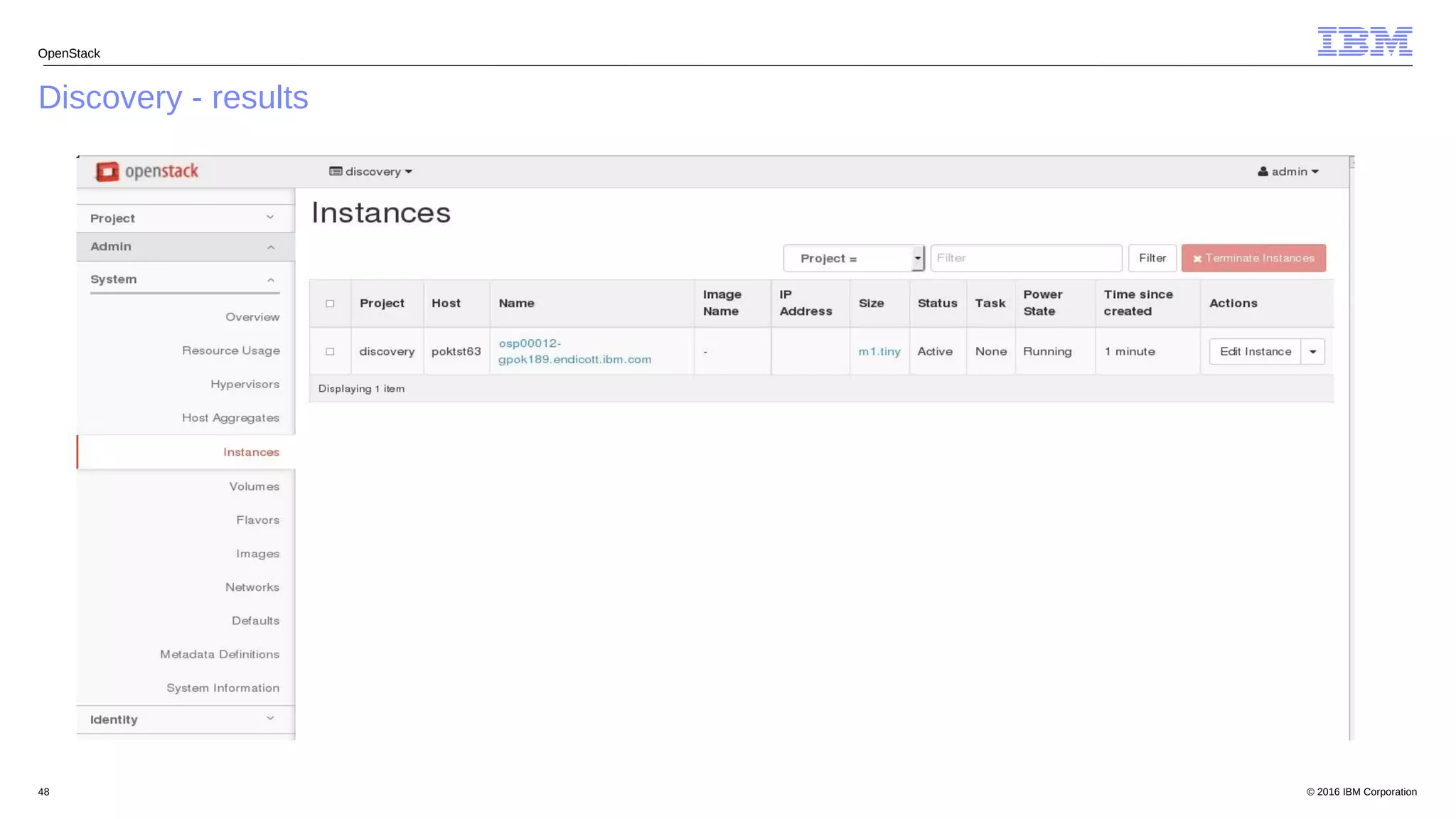Click the 'poktst63' host cell
This screenshot has width=1456, height=819.
(x=456, y=351)
